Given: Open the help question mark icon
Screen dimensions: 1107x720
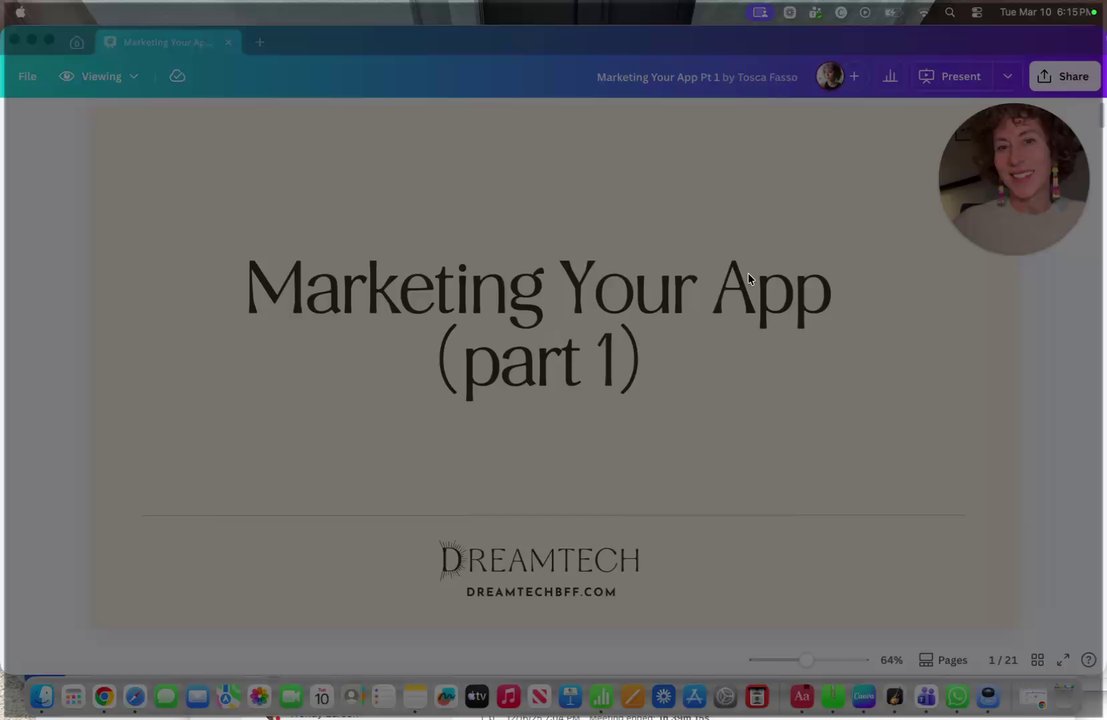Looking at the screenshot, I should pyautogui.click(x=1089, y=660).
